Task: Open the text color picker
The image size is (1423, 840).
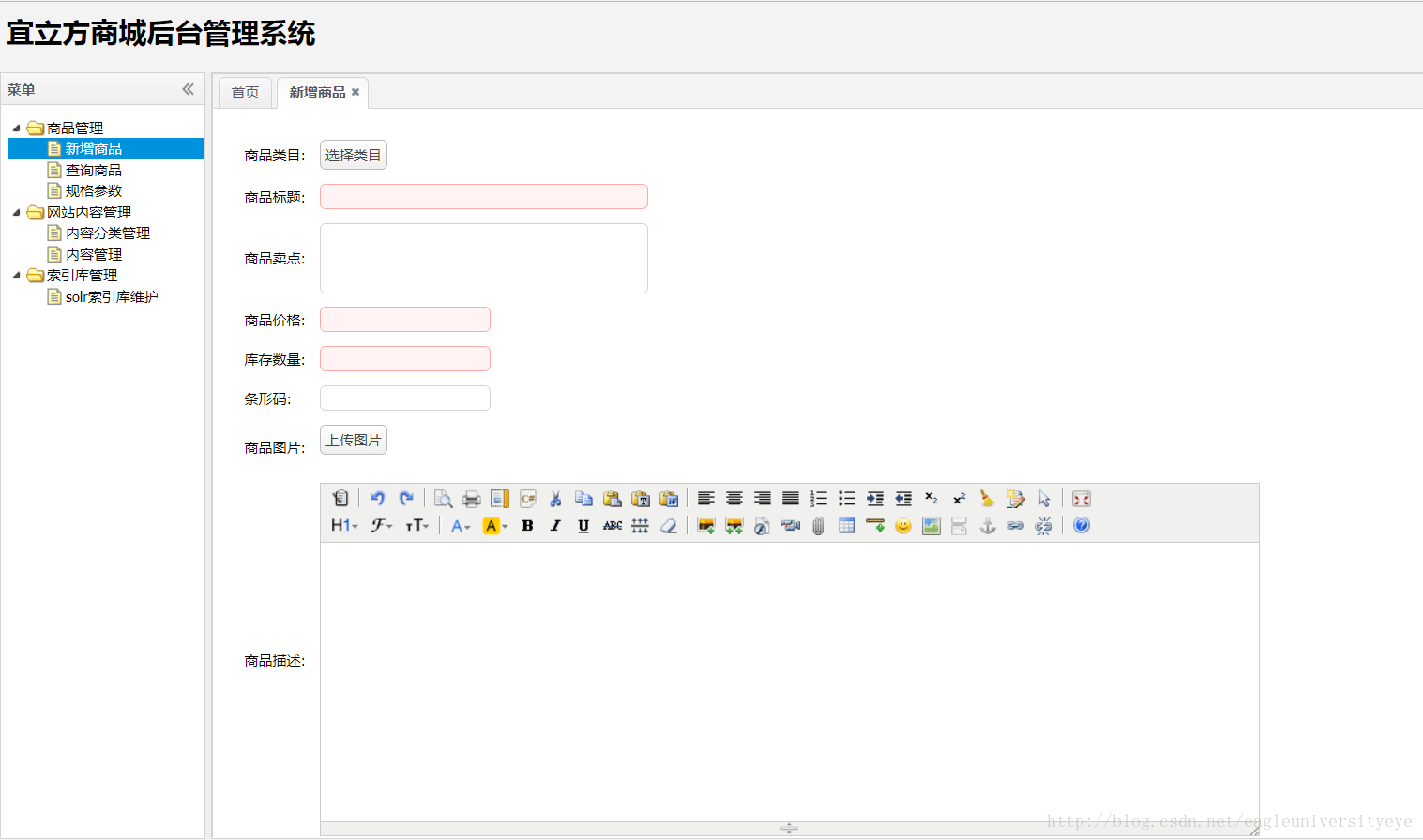Action: tap(460, 526)
